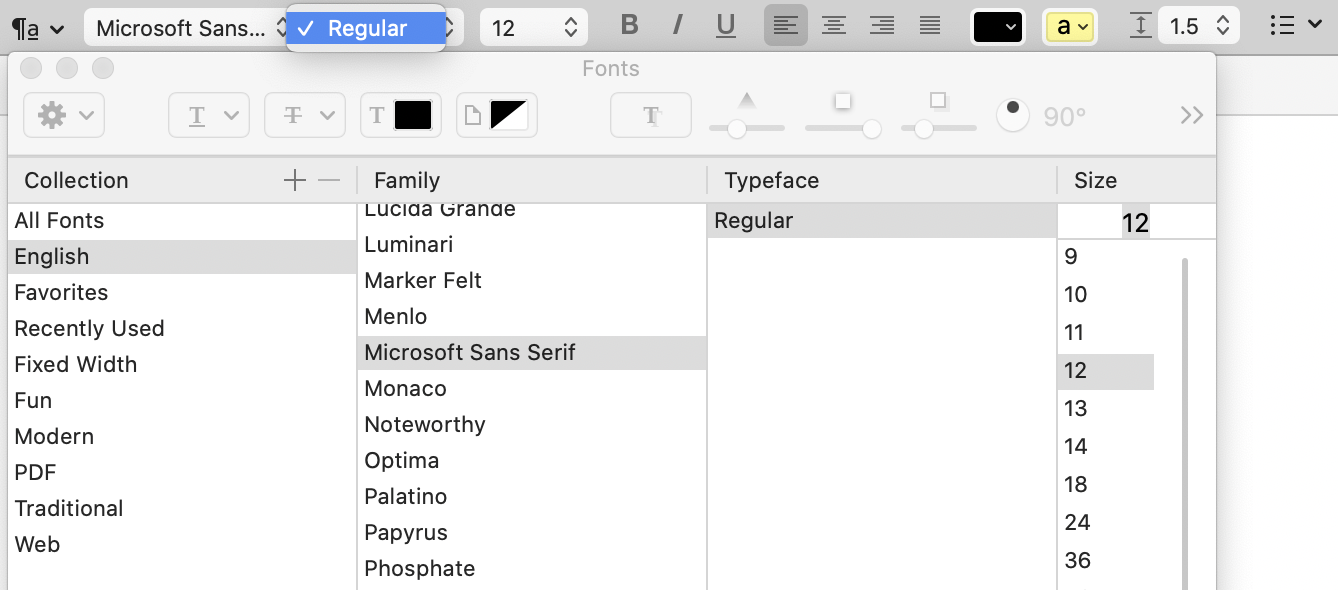Image resolution: width=1338 pixels, height=590 pixels.
Task: Select the English collection
Action: pyautogui.click(x=182, y=257)
